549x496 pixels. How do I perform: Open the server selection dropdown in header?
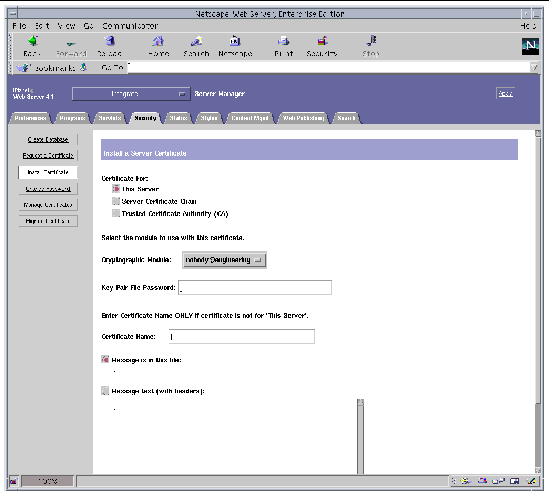[x=131, y=94]
